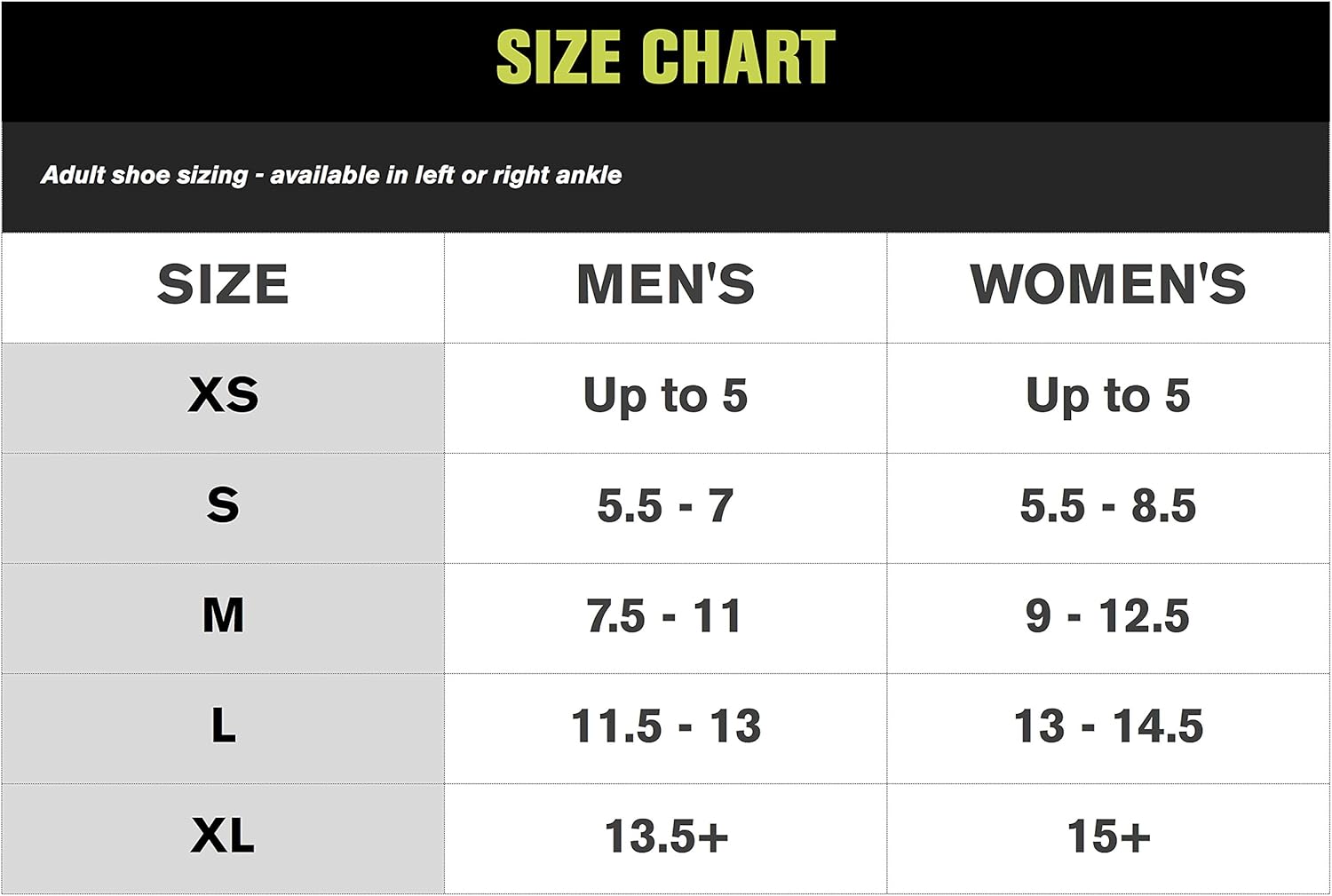This screenshot has height=896, width=1332.
Task: Choose men's large range 11.5 - 13
Action: coord(665,726)
